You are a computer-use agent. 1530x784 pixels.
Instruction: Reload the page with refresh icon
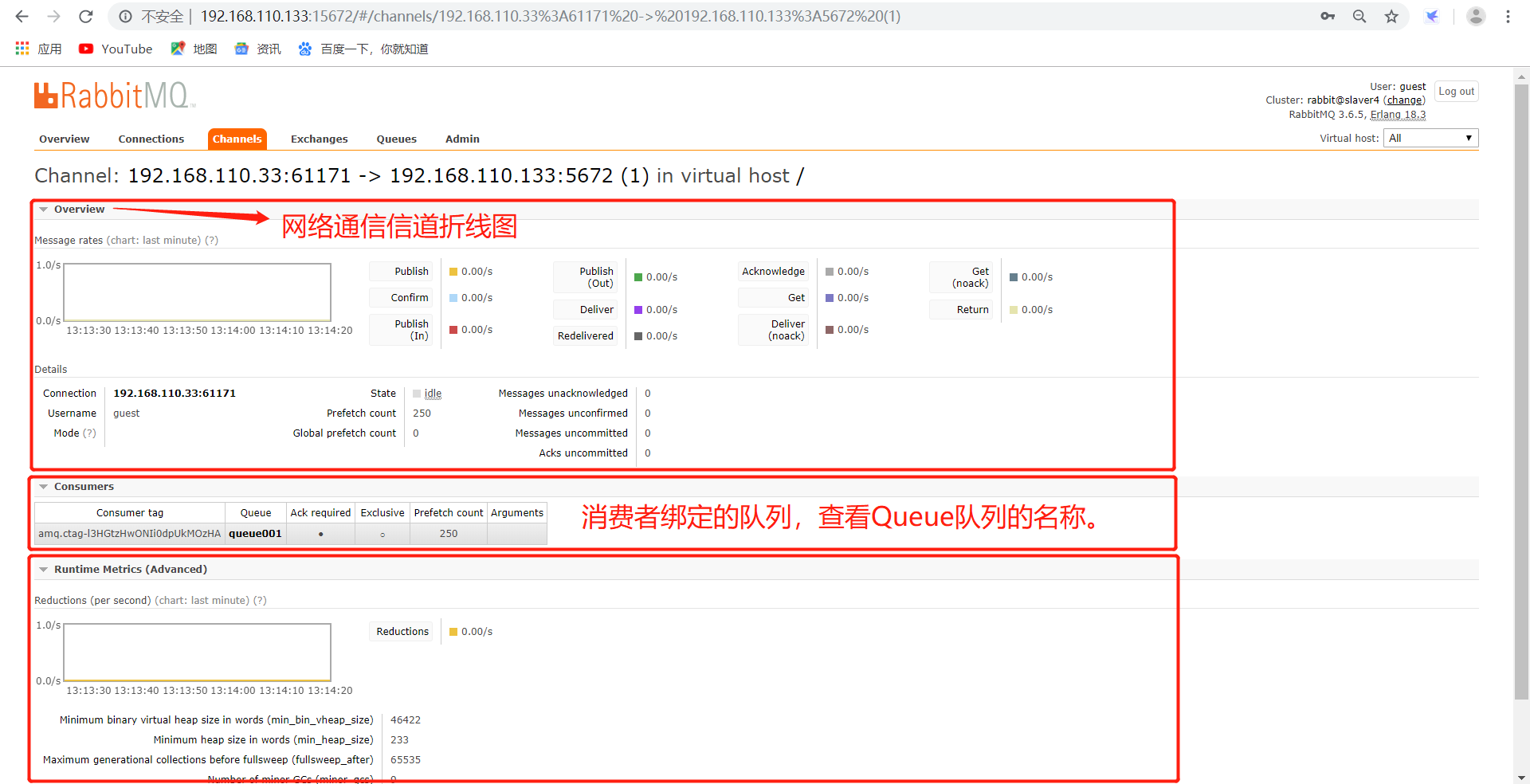pos(86,16)
